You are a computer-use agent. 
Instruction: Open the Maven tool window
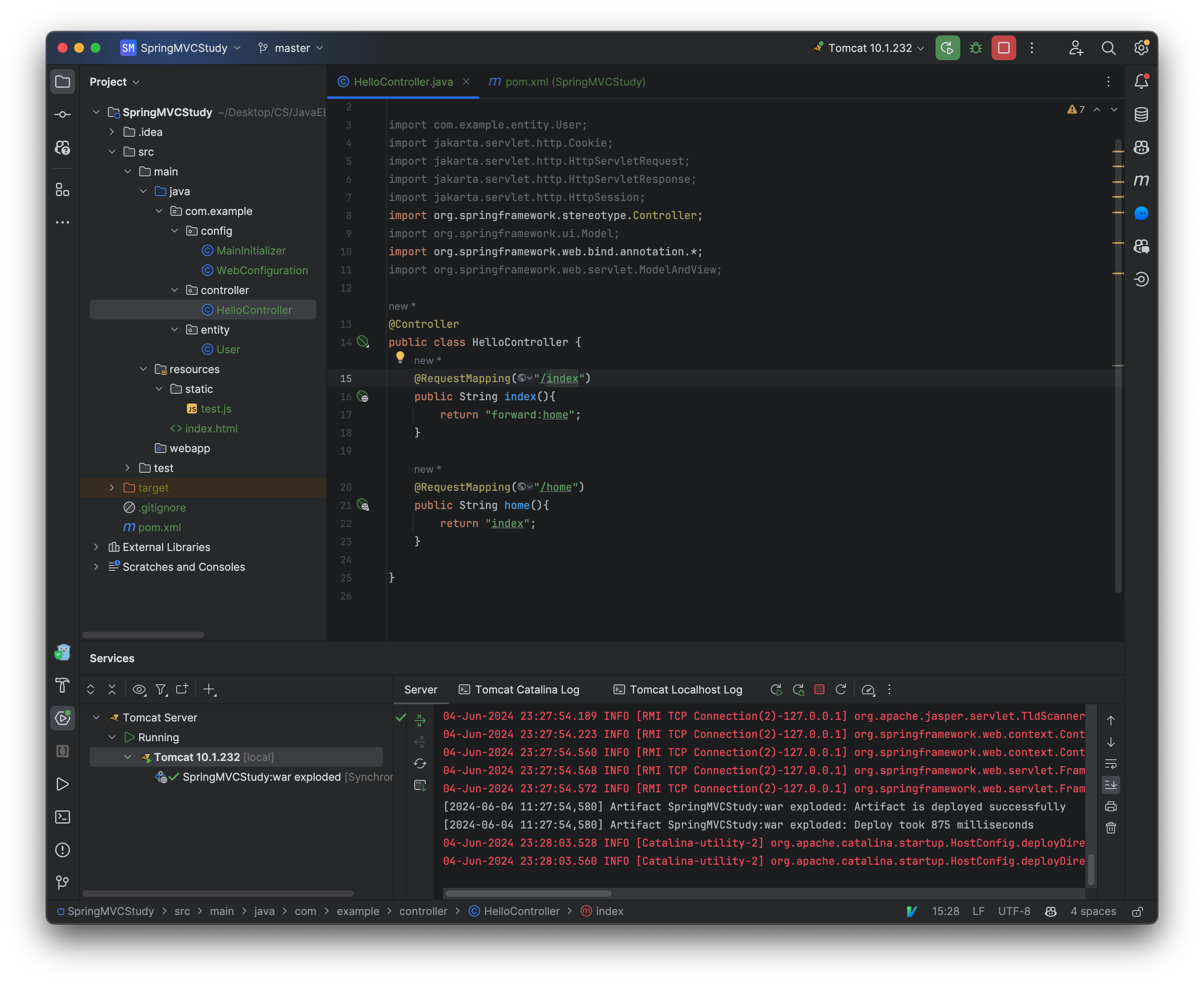(1141, 180)
